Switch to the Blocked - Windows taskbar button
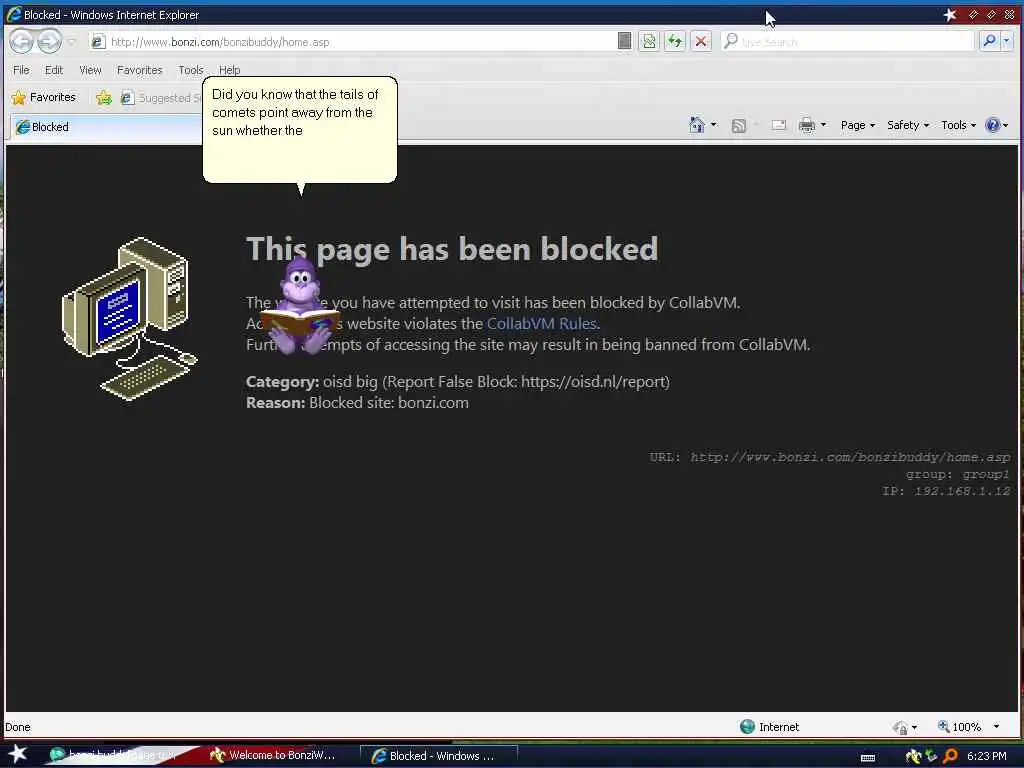The image size is (1024, 768). pos(438,756)
